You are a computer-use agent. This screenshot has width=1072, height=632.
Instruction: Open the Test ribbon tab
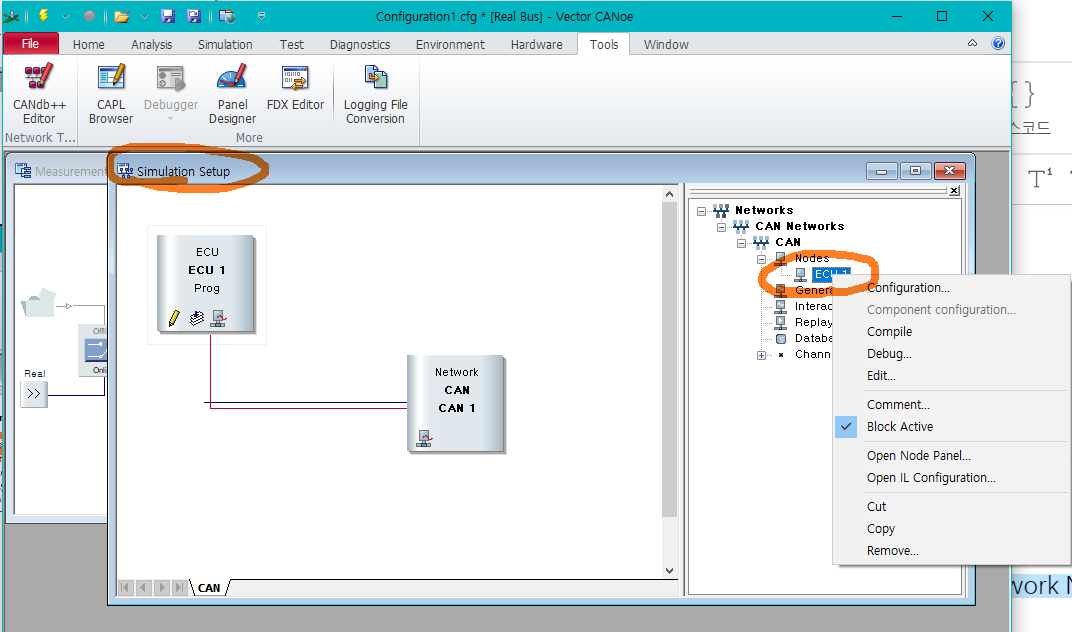point(291,44)
